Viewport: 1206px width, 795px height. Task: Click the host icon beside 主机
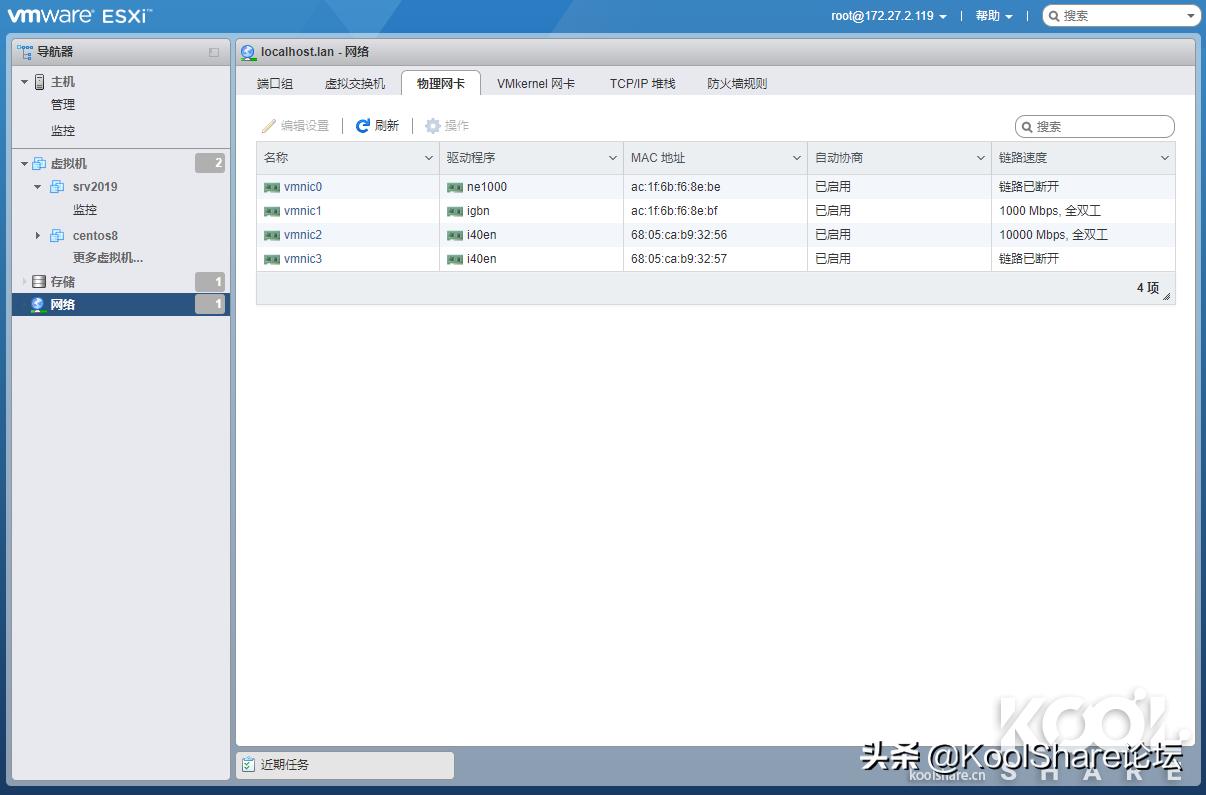(x=40, y=81)
